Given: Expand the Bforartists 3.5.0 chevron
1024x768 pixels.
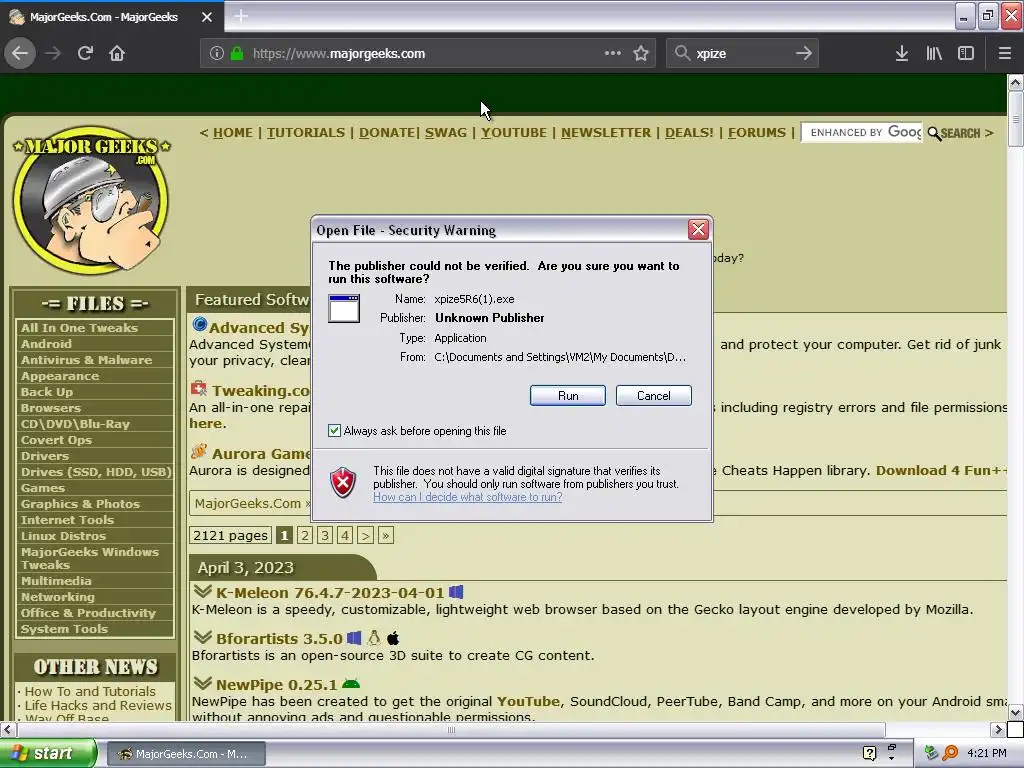Looking at the screenshot, I should pos(202,637).
